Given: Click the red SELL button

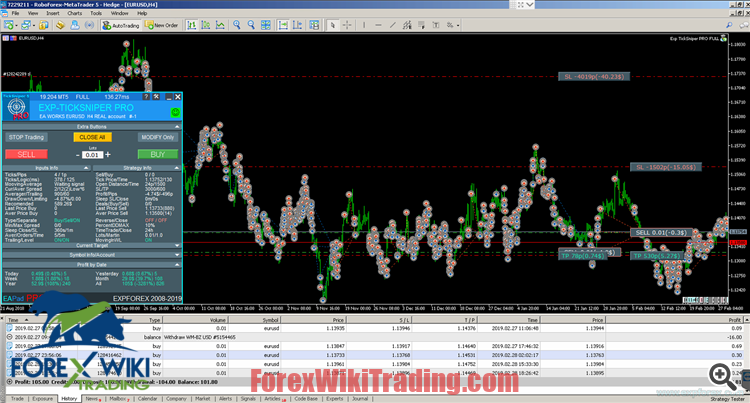Looking at the screenshot, I should coord(26,154).
